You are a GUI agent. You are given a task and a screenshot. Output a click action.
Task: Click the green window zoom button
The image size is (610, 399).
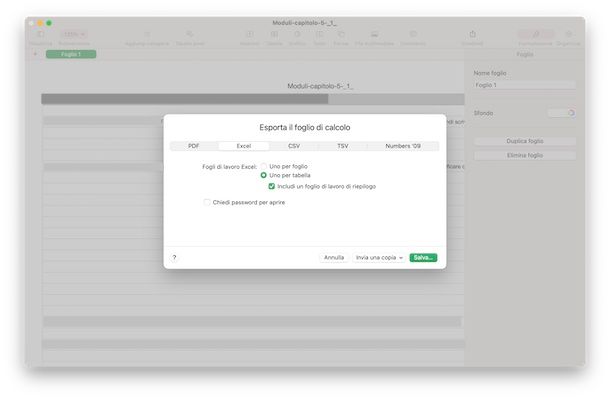point(49,23)
